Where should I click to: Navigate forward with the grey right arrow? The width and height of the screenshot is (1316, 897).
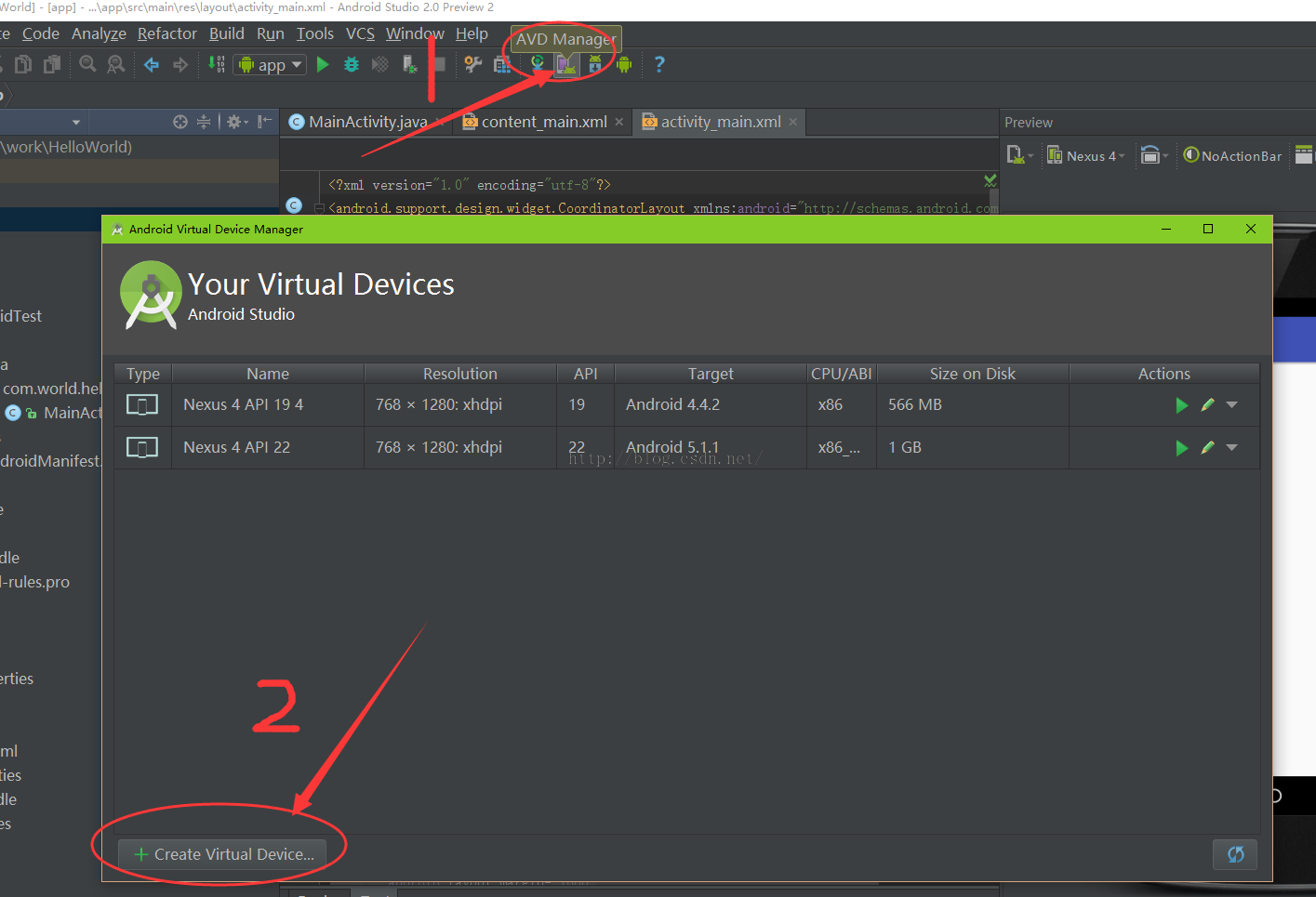180,64
